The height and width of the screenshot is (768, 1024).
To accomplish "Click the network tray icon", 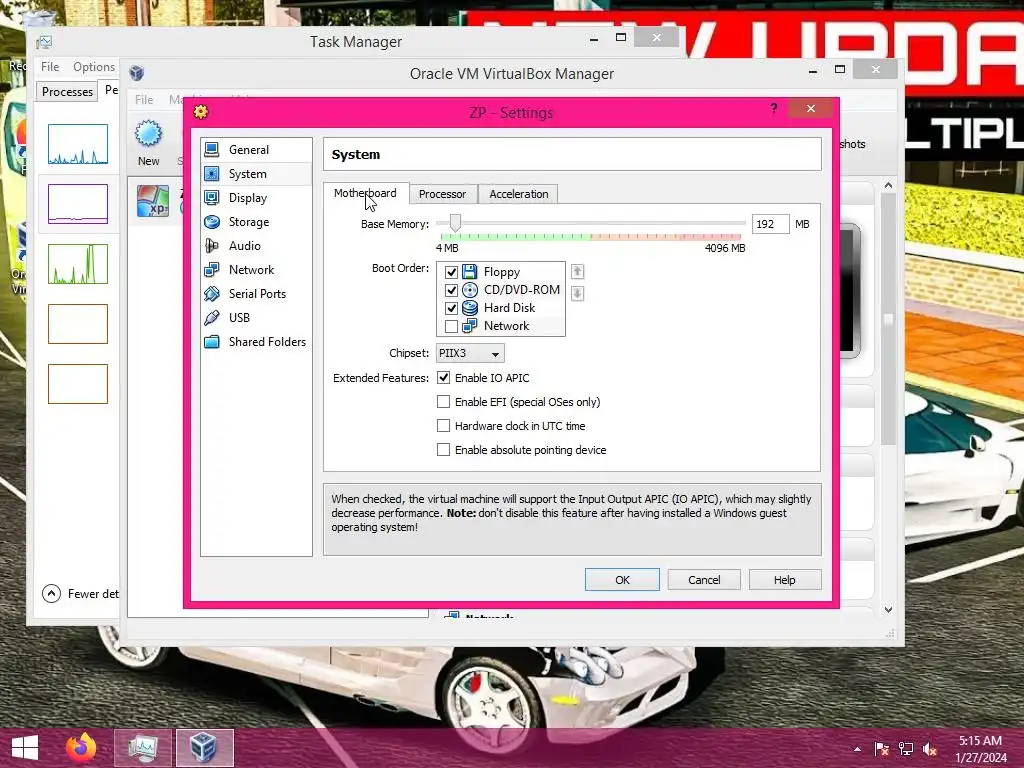I will 906,749.
